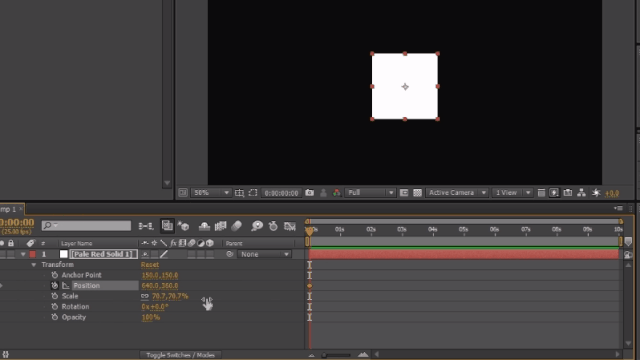
Task: Collapse the Pale Red Solid 1 layer
Action: pos(23,254)
